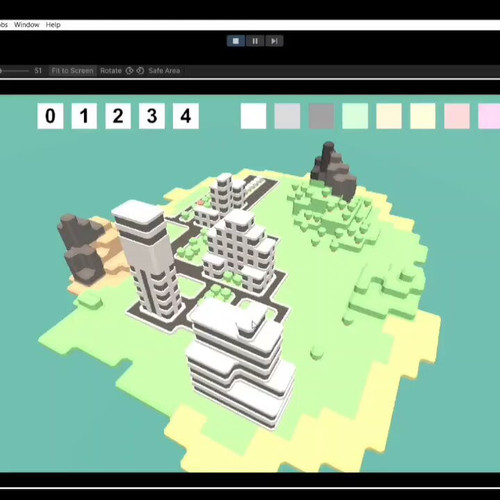Select tile button 0
This screenshot has width=500, height=500.
click(x=50, y=116)
